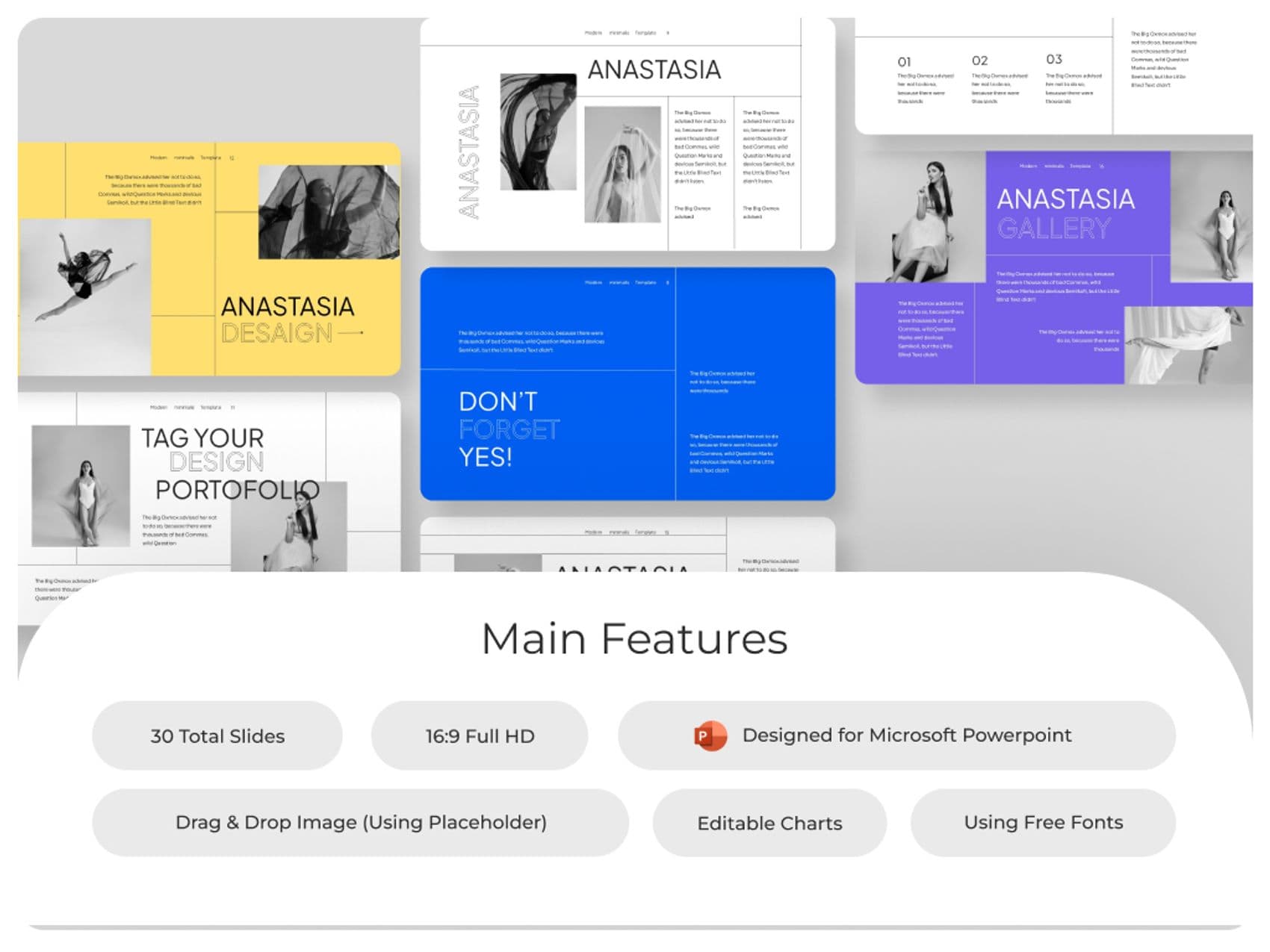Image resolution: width=1270 pixels, height=952 pixels.
Task: Click the ANASTASIA GALLERY title text
Action: click(x=1065, y=214)
